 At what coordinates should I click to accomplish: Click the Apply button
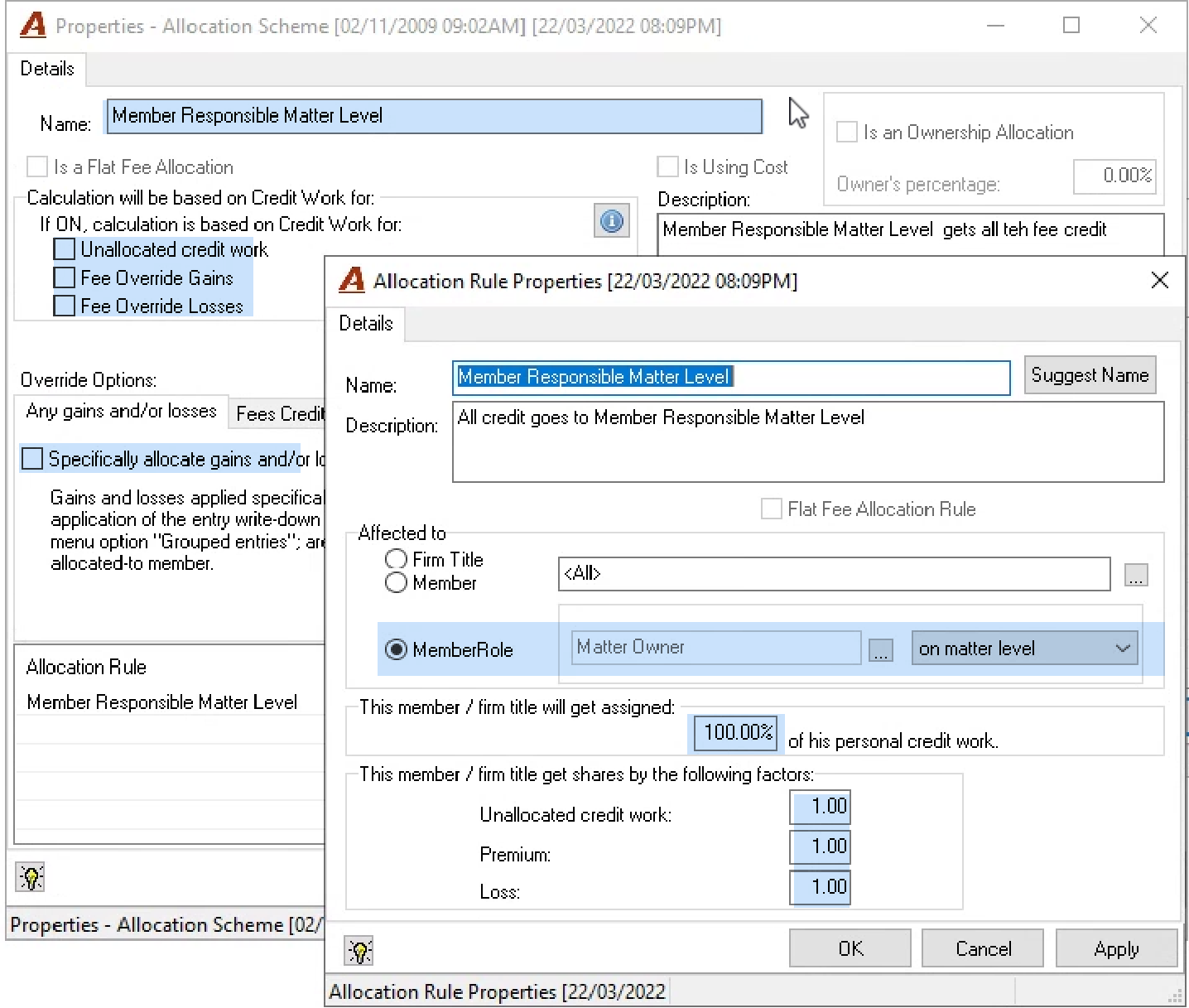[x=1116, y=948]
